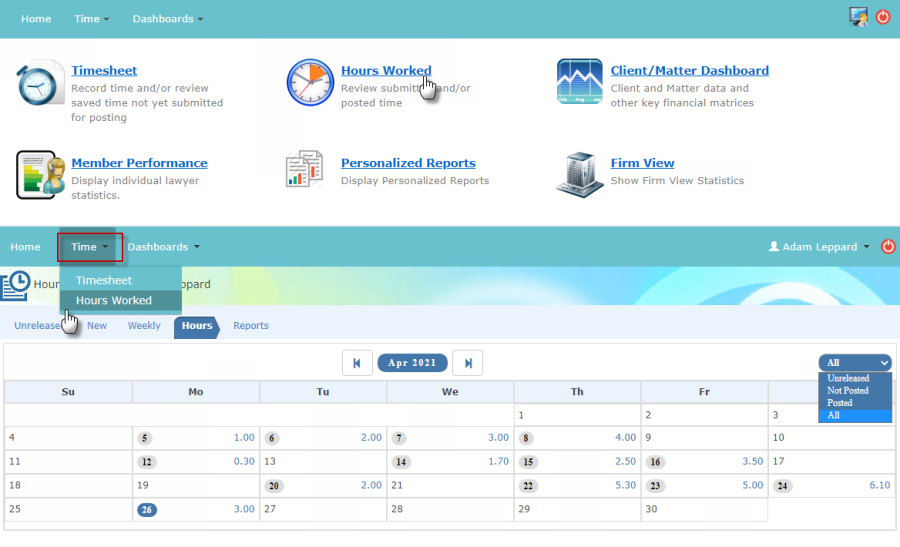Click the Personalized Reports documents icon
The image size is (900, 547).
(x=305, y=169)
